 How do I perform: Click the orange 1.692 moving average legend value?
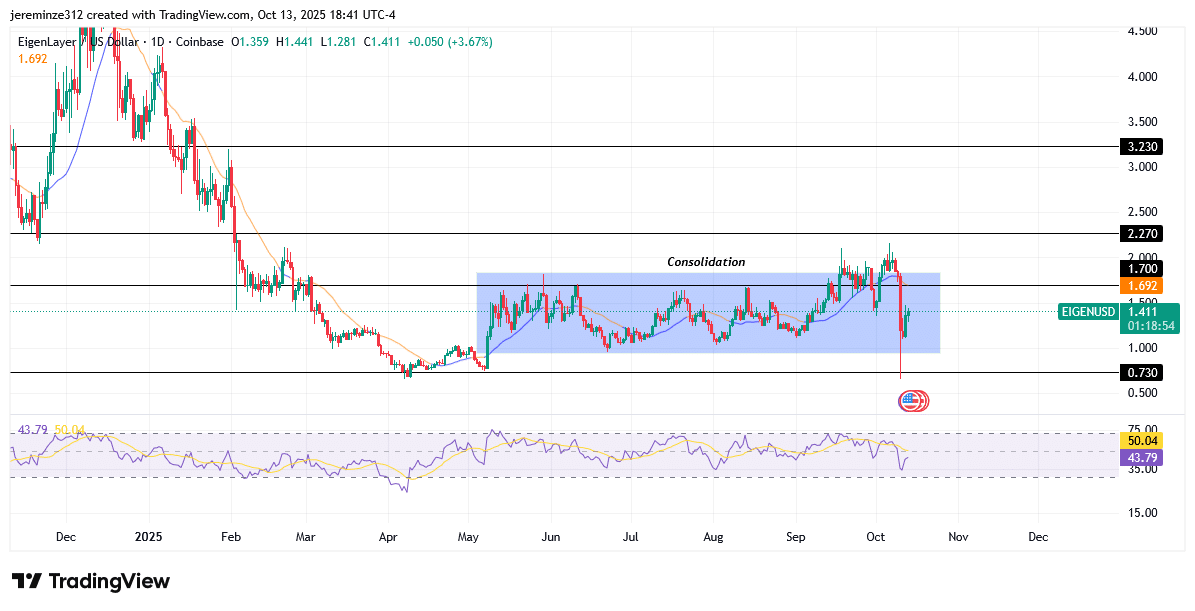tap(33, 59)
